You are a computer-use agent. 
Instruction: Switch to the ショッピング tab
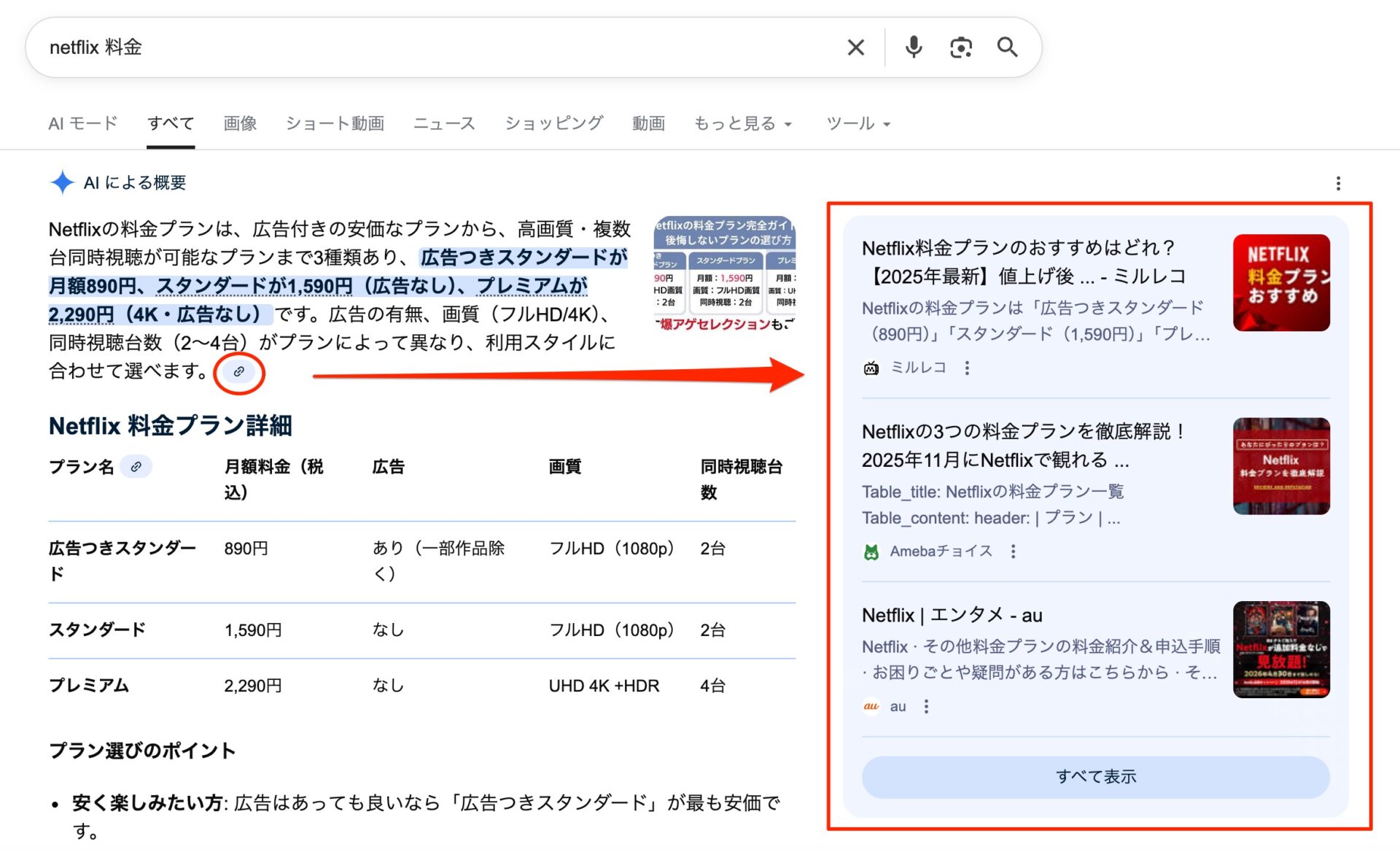coord(553,123)
